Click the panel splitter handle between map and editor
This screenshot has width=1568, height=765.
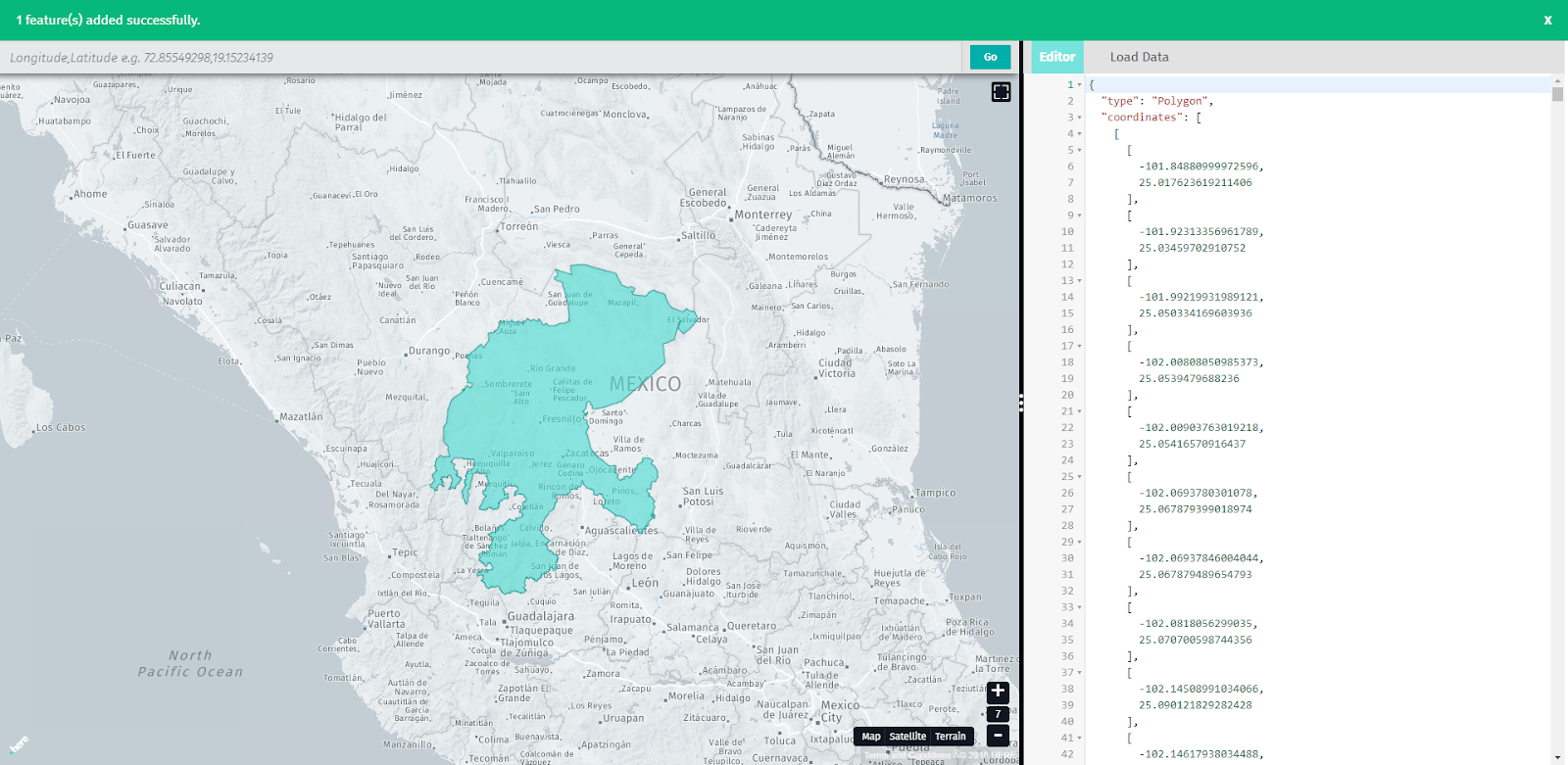pos(1021,403)
